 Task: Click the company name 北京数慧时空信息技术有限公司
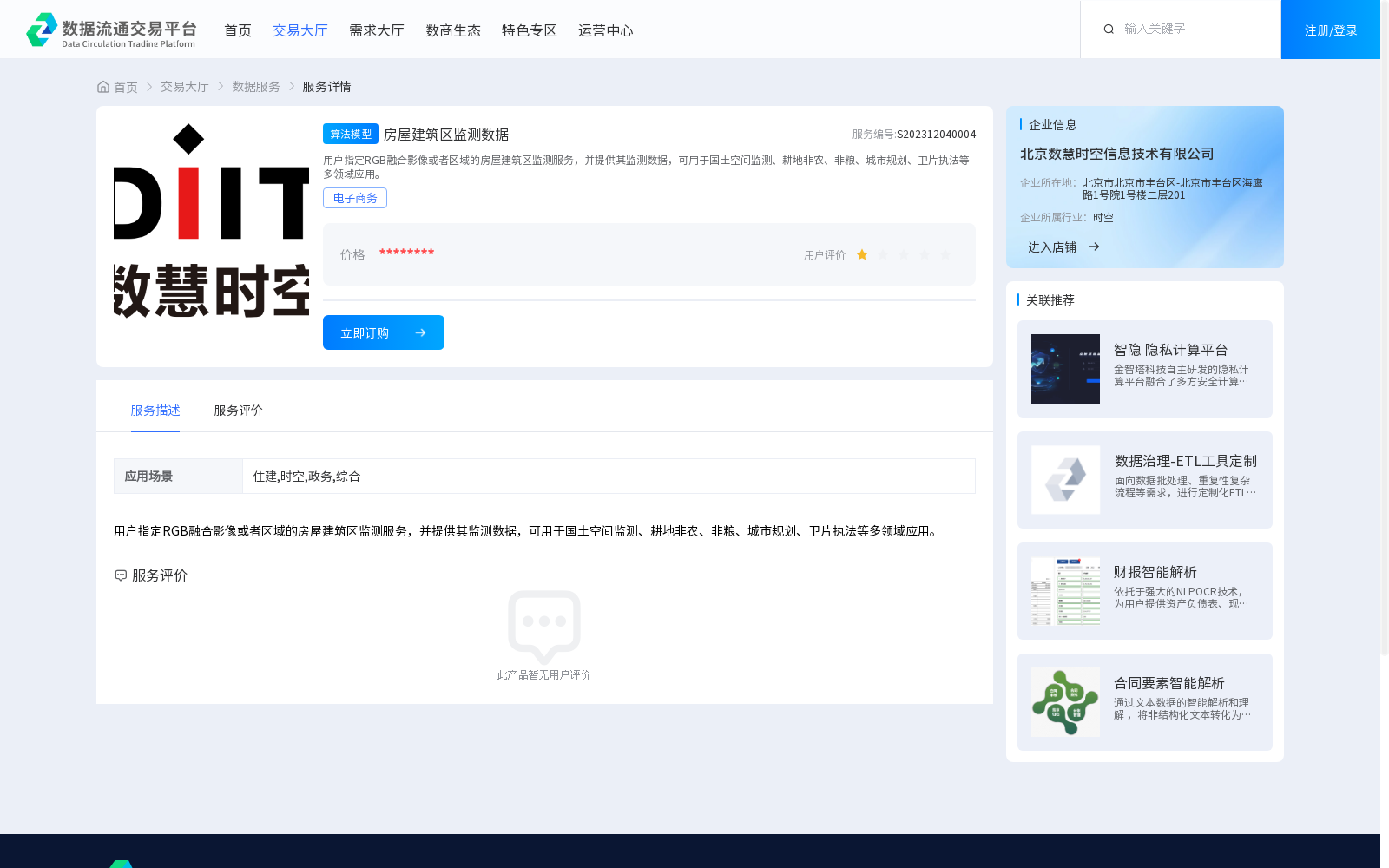tap(1117, 154)
